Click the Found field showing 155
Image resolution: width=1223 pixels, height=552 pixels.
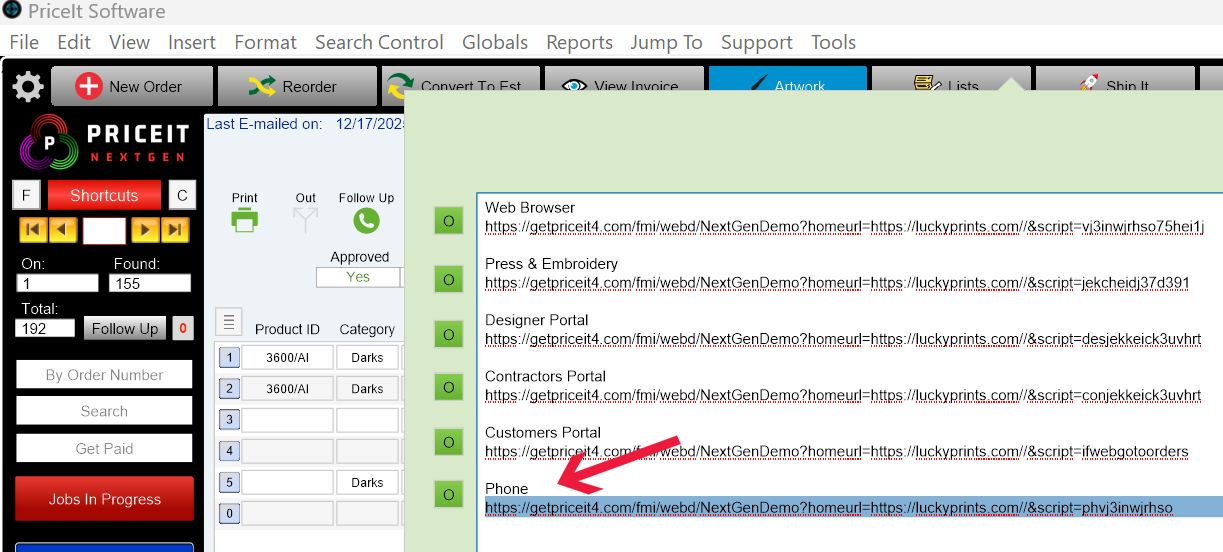(x=149, y=283)
